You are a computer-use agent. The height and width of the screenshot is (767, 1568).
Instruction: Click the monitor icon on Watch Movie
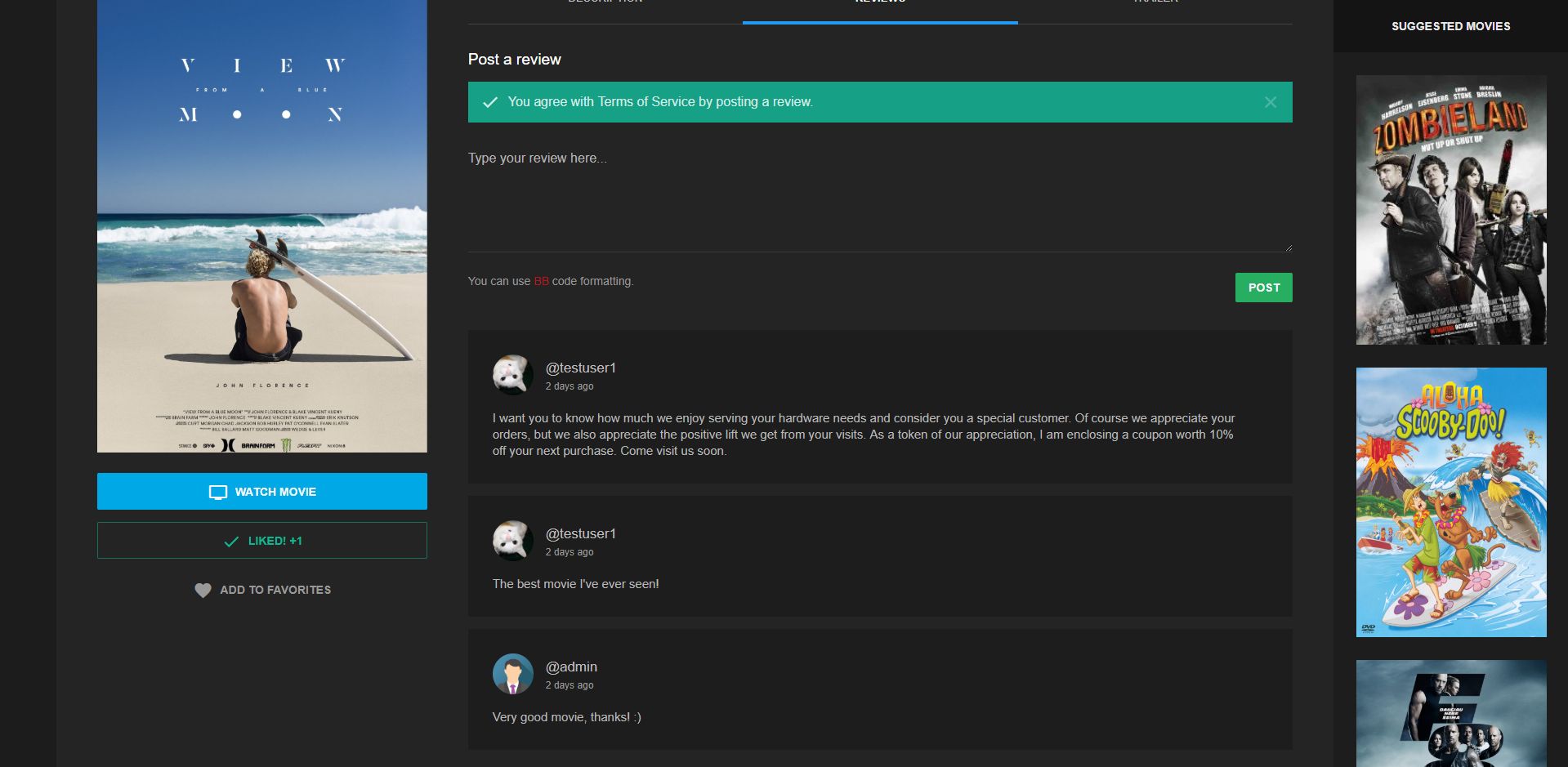click(x=217, y=493)
